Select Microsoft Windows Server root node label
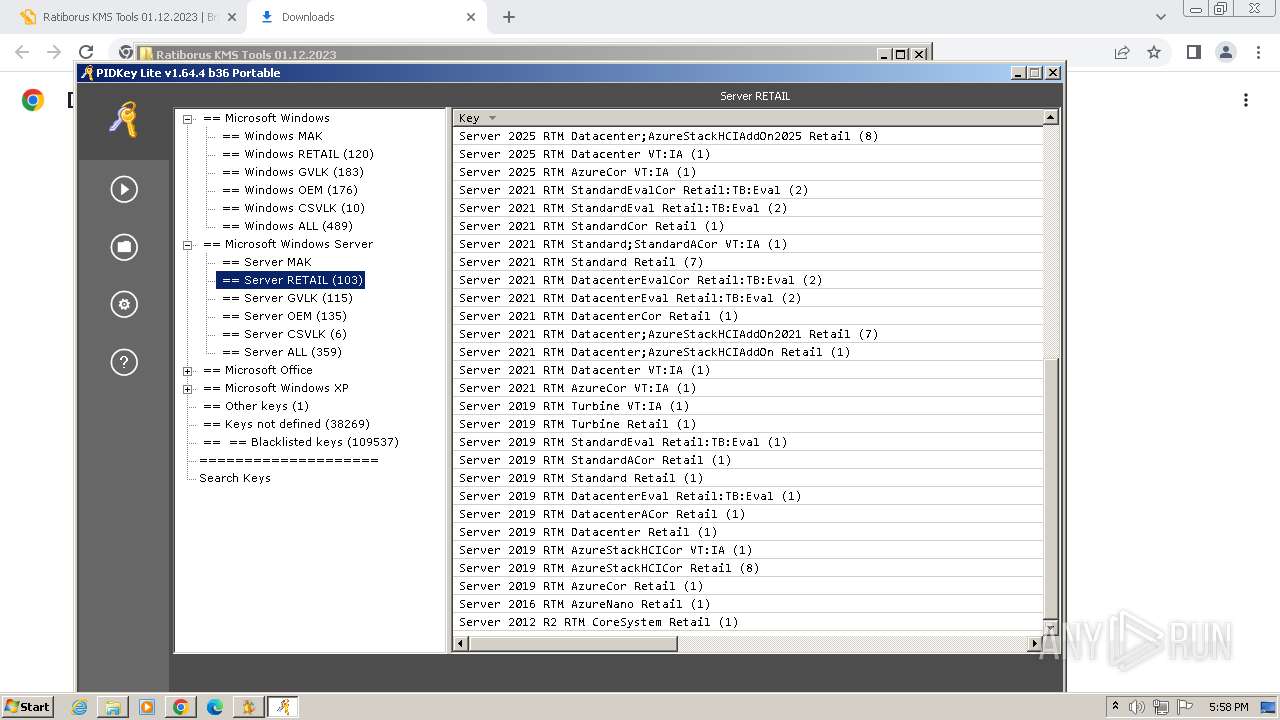1280x720 pixels. [x=288, y=244]
